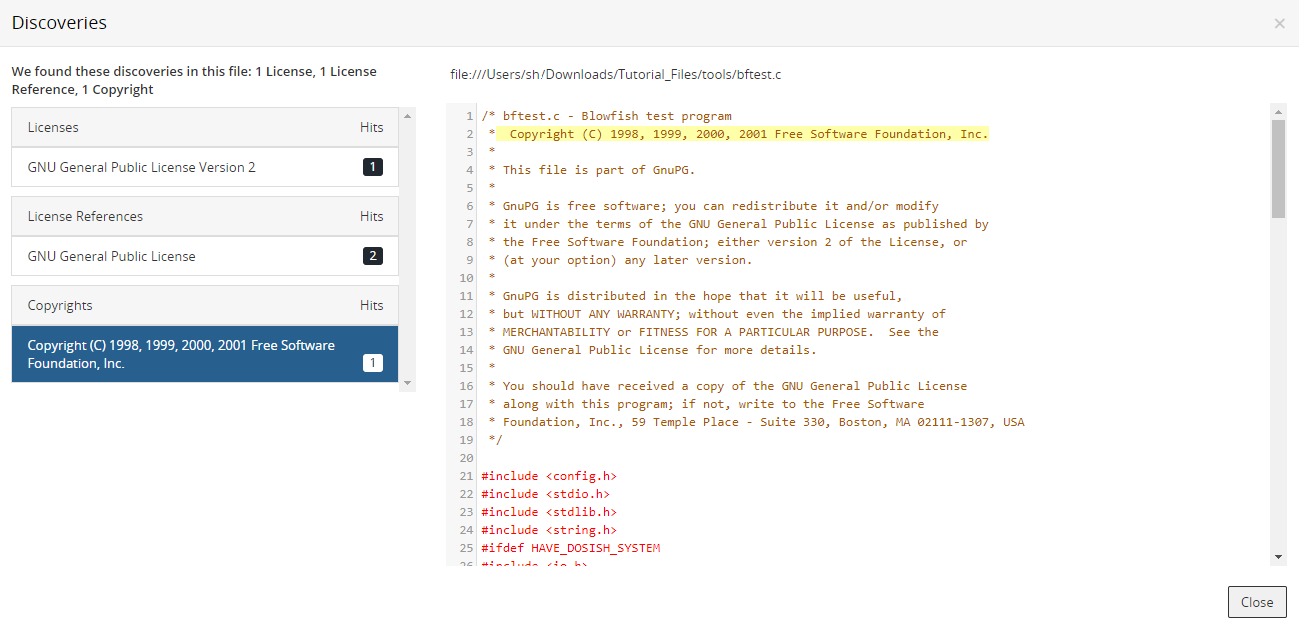Click the hits badge showing 1 for GPL Version 2
Viewport: 1299px width, 633px height.
[x=372, y=167]
